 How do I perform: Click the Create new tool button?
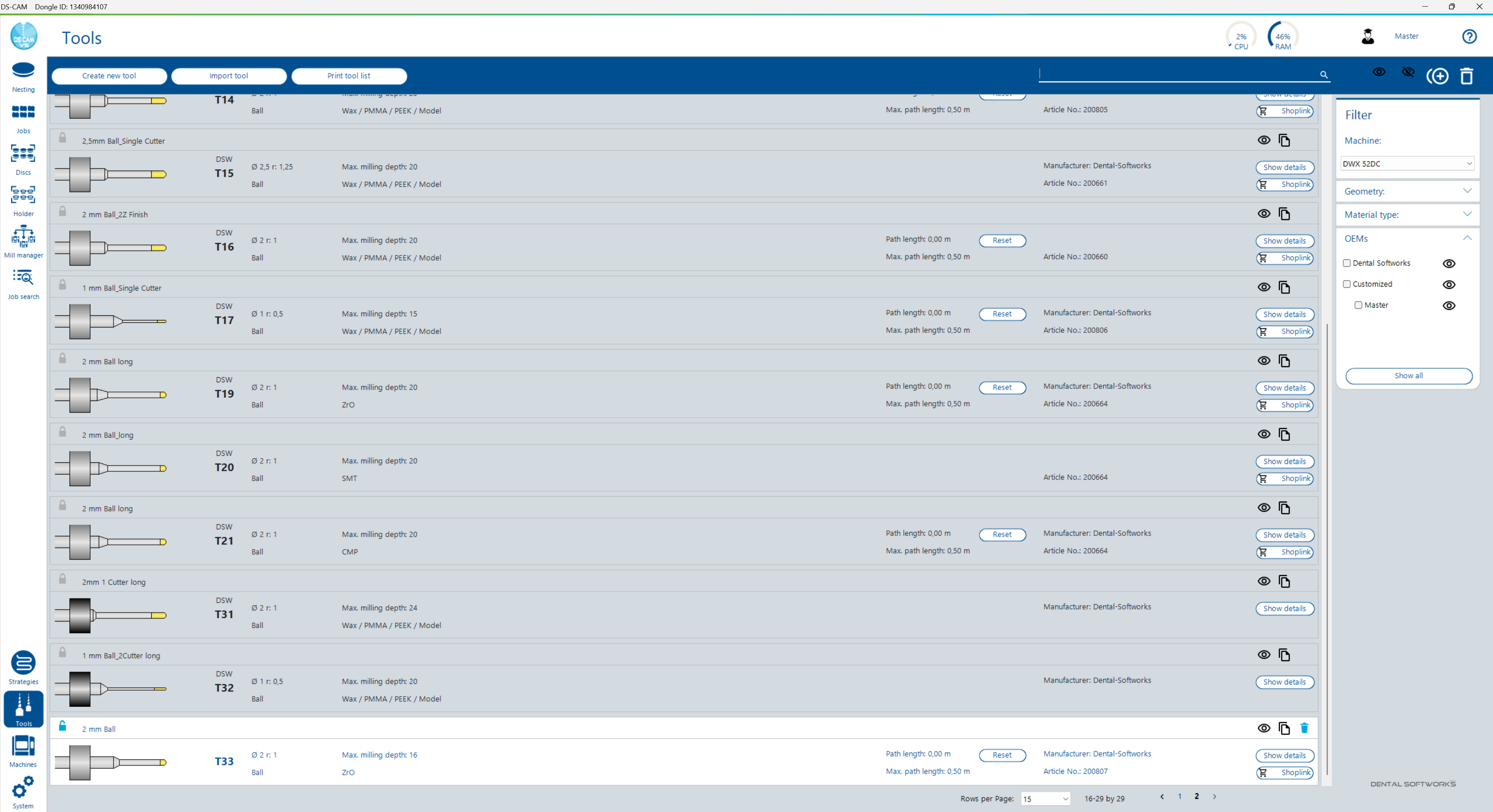click(x=109, y=76)
